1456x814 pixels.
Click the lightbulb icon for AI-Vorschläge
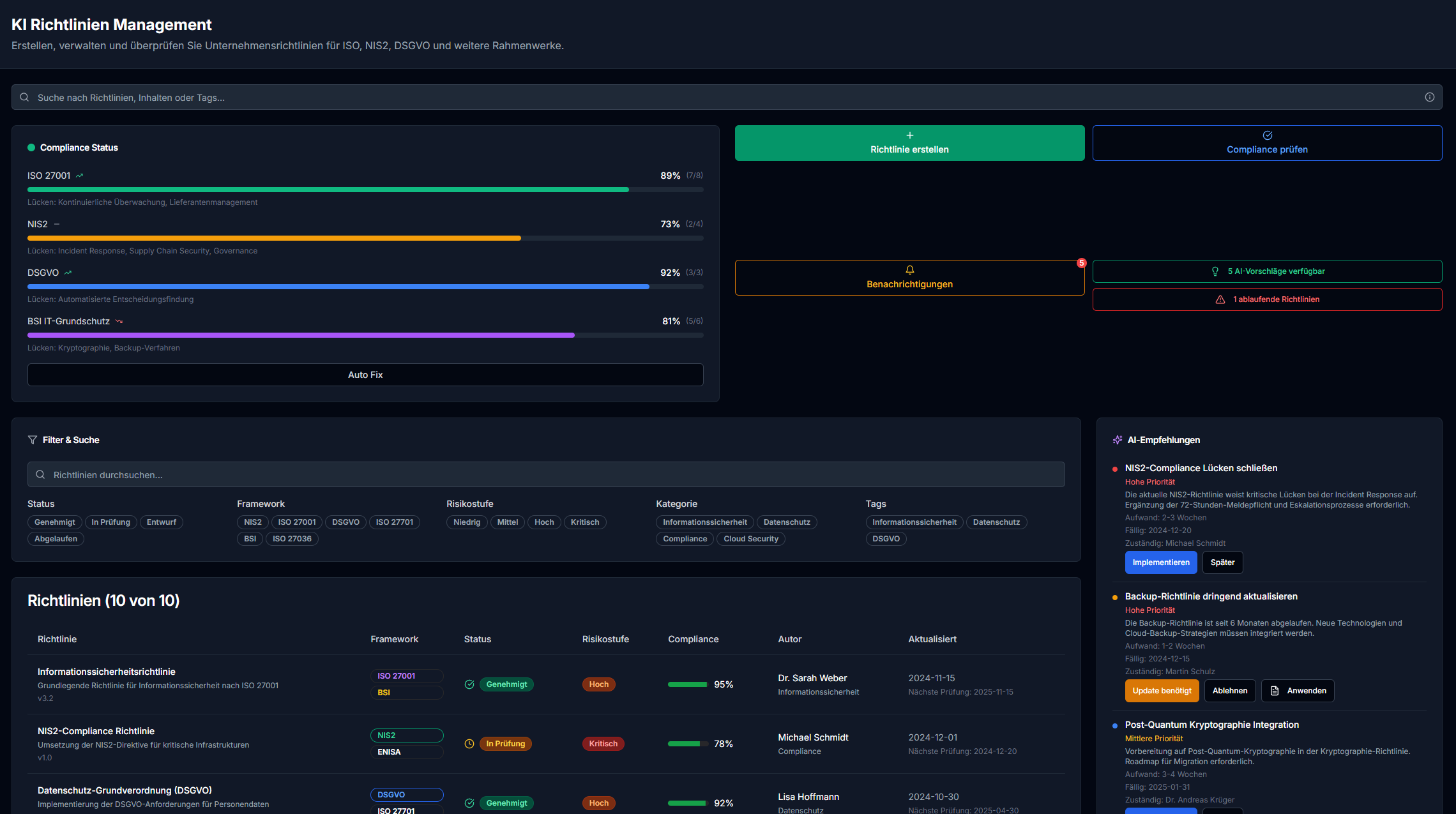tap(1215, 271)
